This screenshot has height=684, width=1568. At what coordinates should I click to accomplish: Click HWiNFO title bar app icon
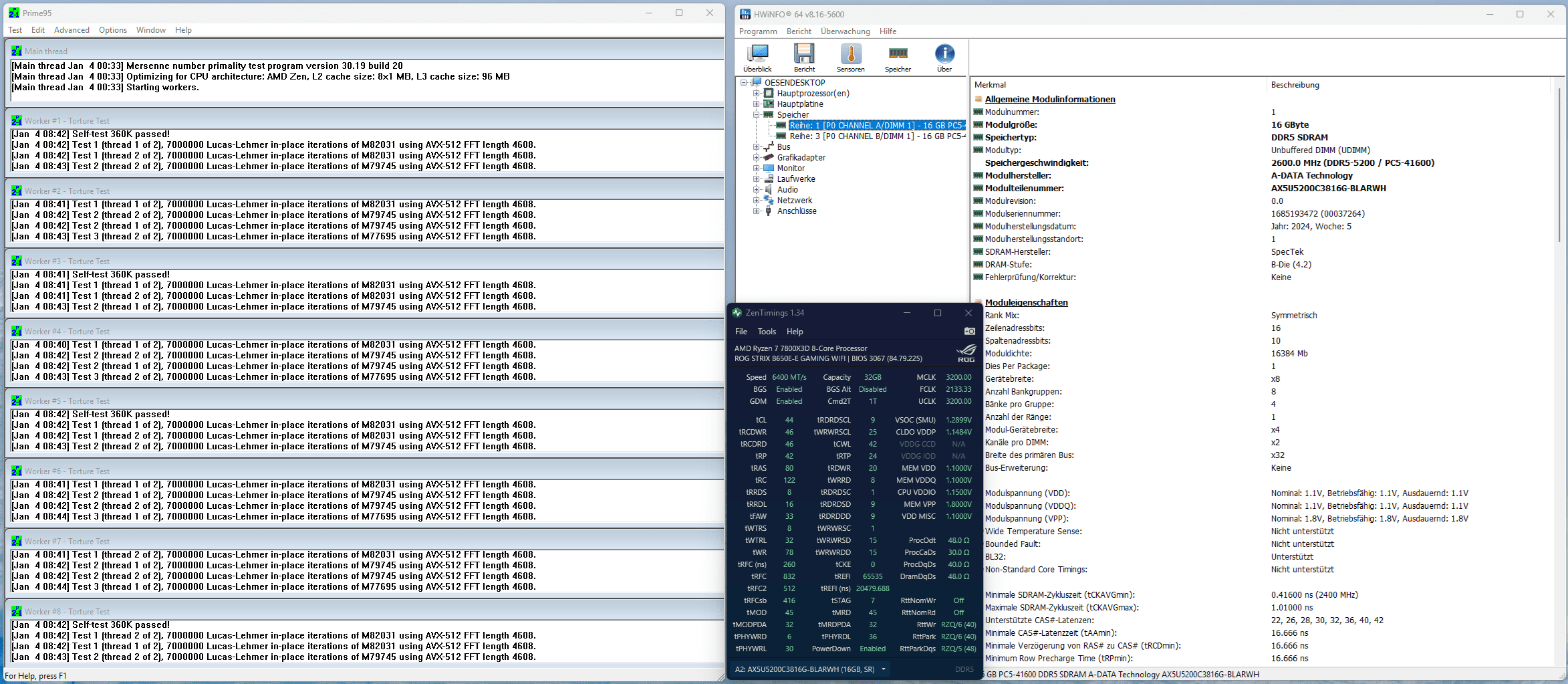point(745,14)
